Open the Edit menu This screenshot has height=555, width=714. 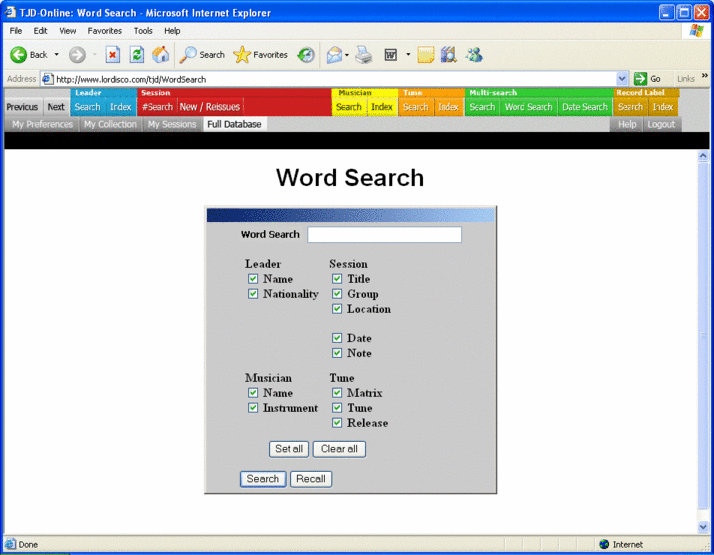40,31
